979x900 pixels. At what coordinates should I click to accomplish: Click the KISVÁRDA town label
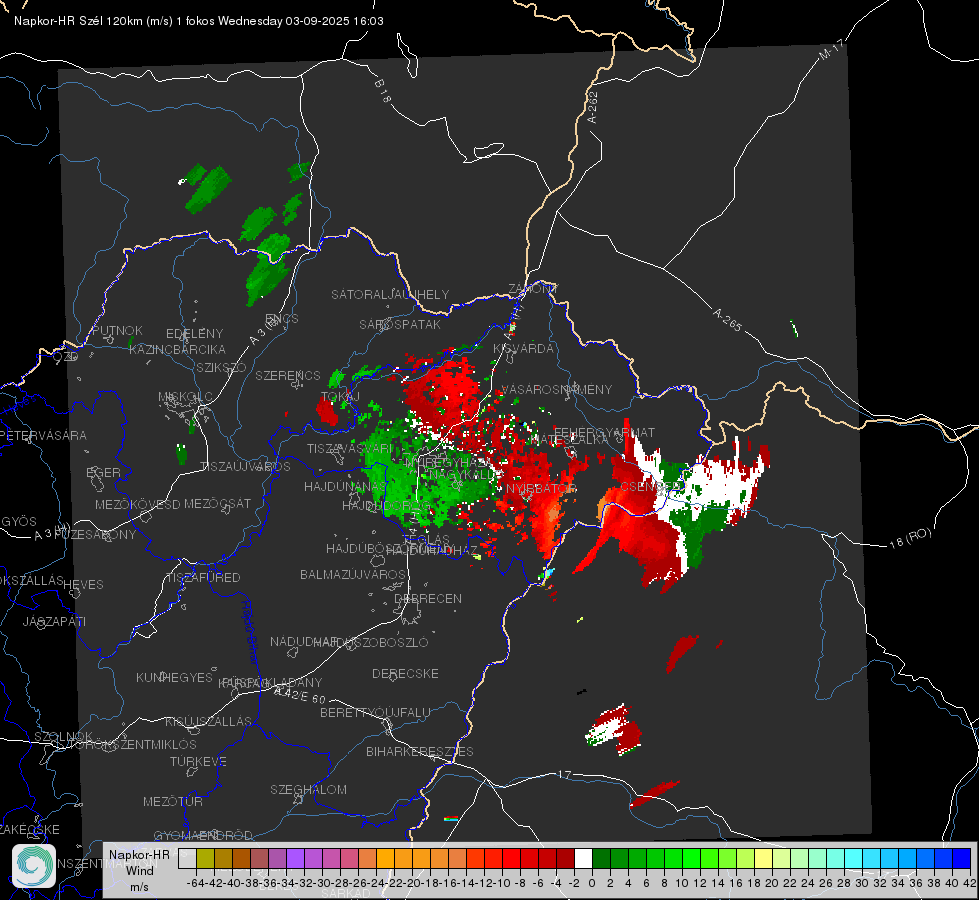click(523, 349)
